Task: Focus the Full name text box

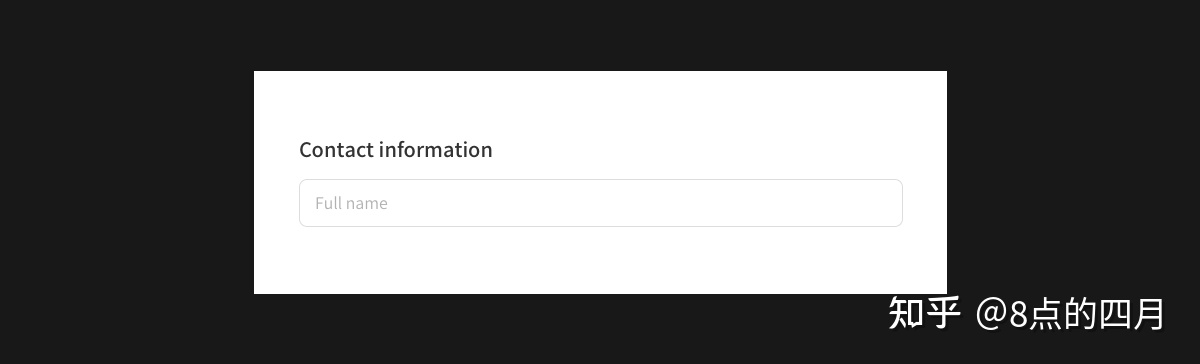Action: click(x=600, y=203)
